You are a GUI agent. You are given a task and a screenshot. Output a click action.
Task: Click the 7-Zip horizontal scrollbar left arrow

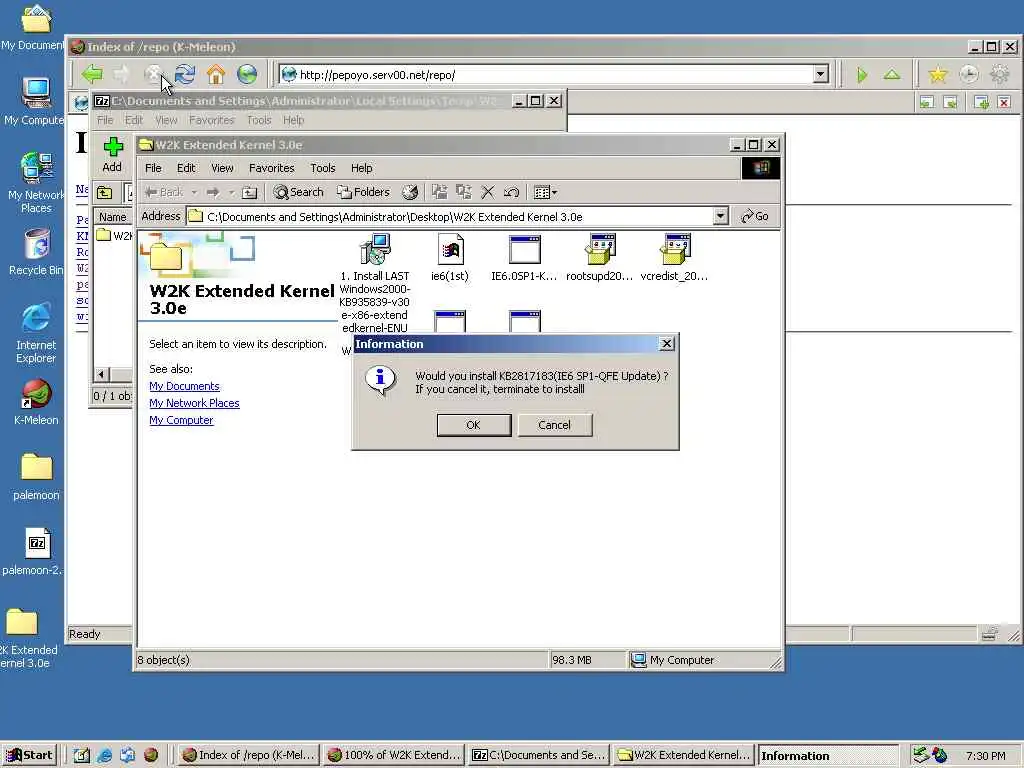[101, 375]
